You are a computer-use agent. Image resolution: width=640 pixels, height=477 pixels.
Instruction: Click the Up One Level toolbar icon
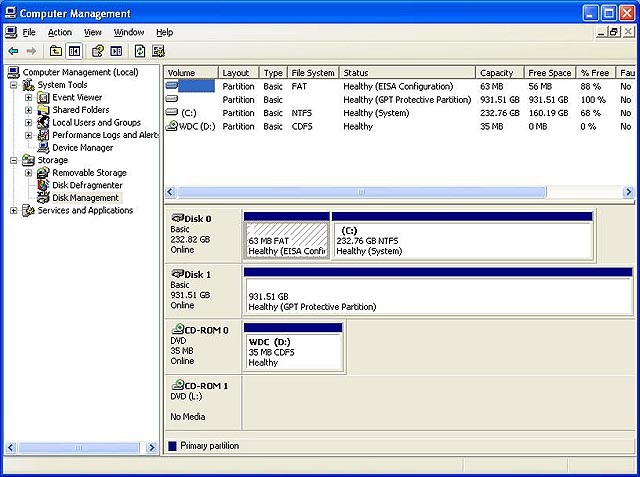(55, 51)
